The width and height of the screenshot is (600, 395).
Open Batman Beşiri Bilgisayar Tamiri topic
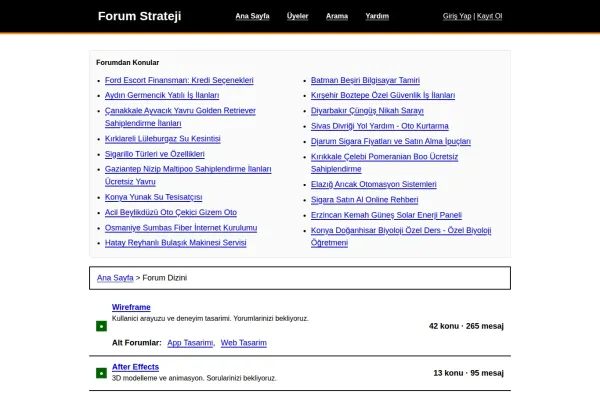tap(365, 80)
